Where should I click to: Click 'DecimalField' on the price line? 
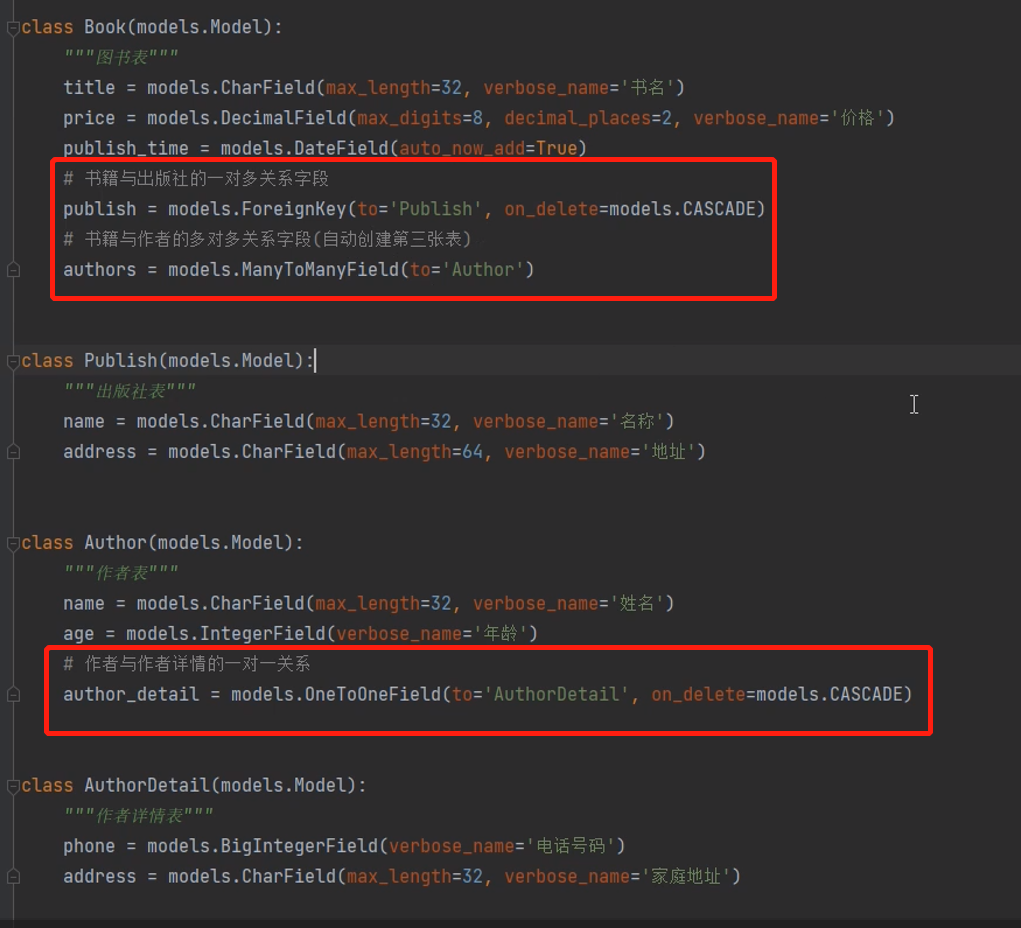(283, 118)
